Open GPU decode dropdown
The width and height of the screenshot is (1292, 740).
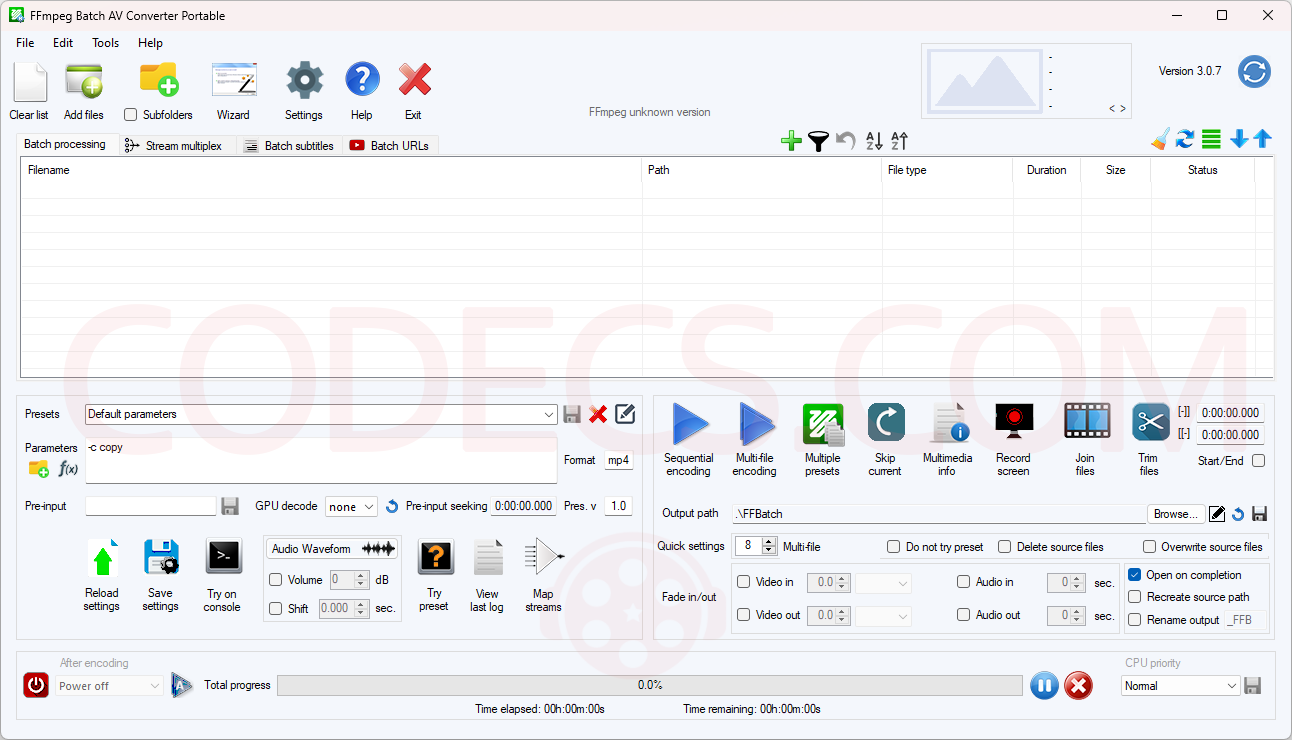[x=351, y=506]
